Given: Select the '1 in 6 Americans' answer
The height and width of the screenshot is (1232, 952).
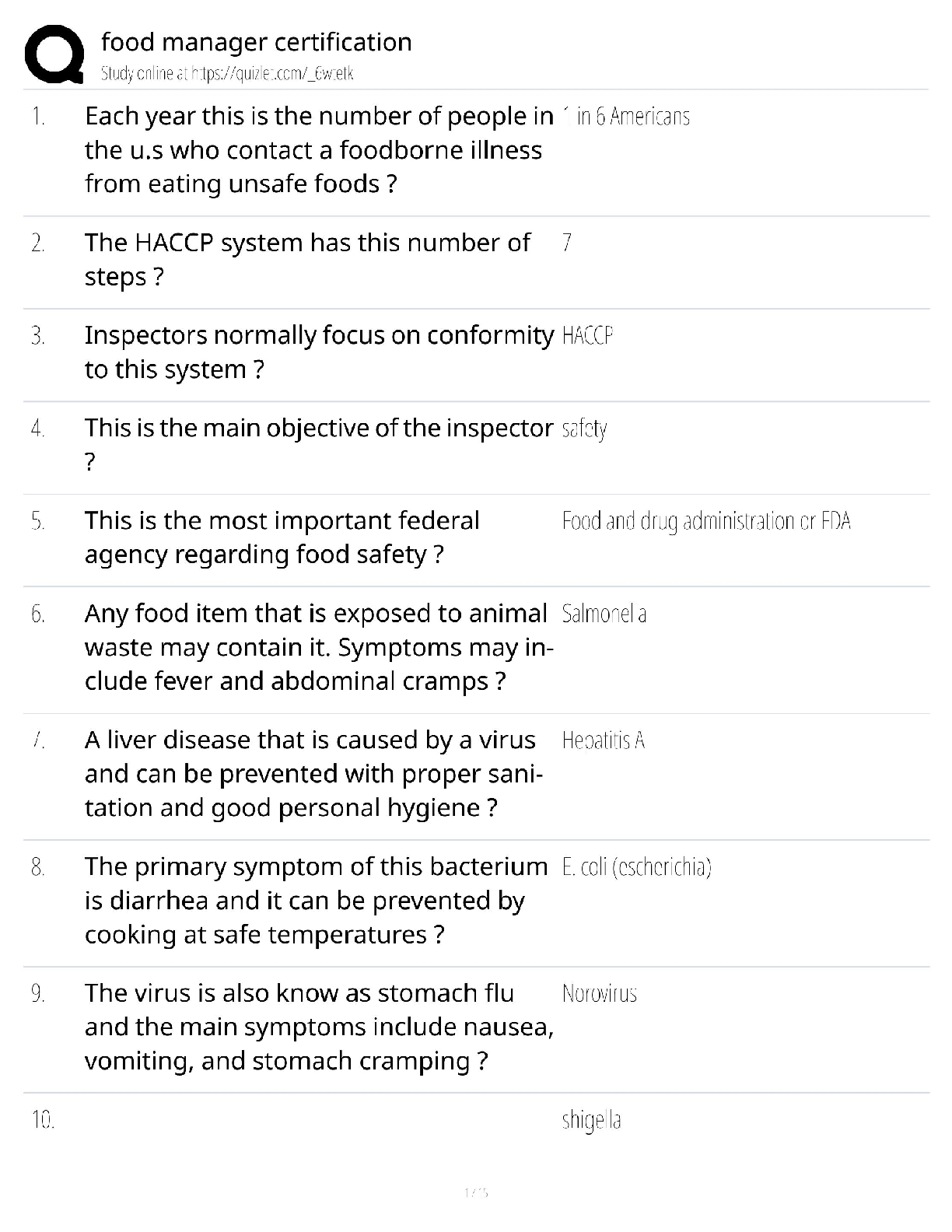Looking at the screenshot, I should tap(625, 117).
